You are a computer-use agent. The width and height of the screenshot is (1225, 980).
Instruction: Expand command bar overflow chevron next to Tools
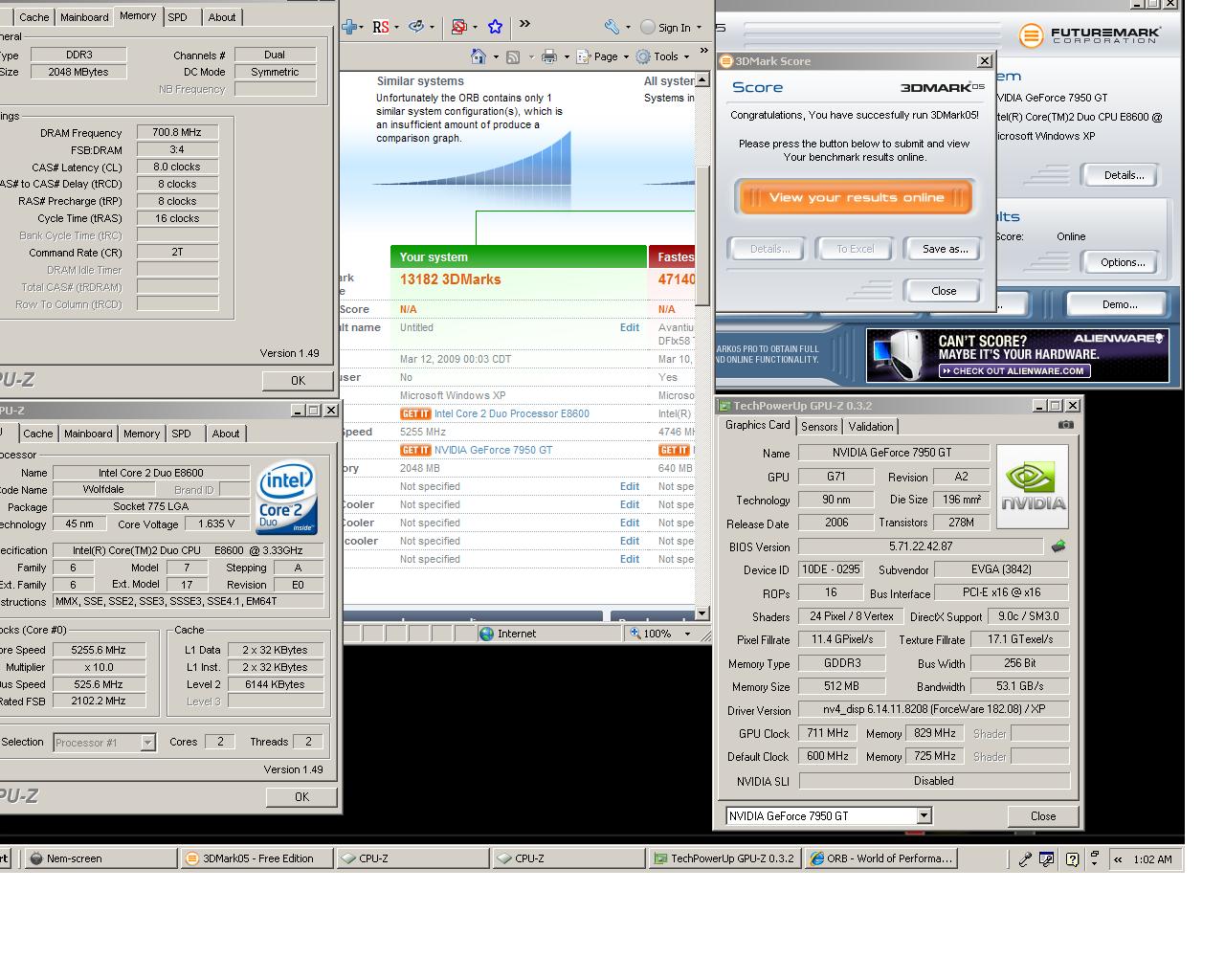[704, 52]
